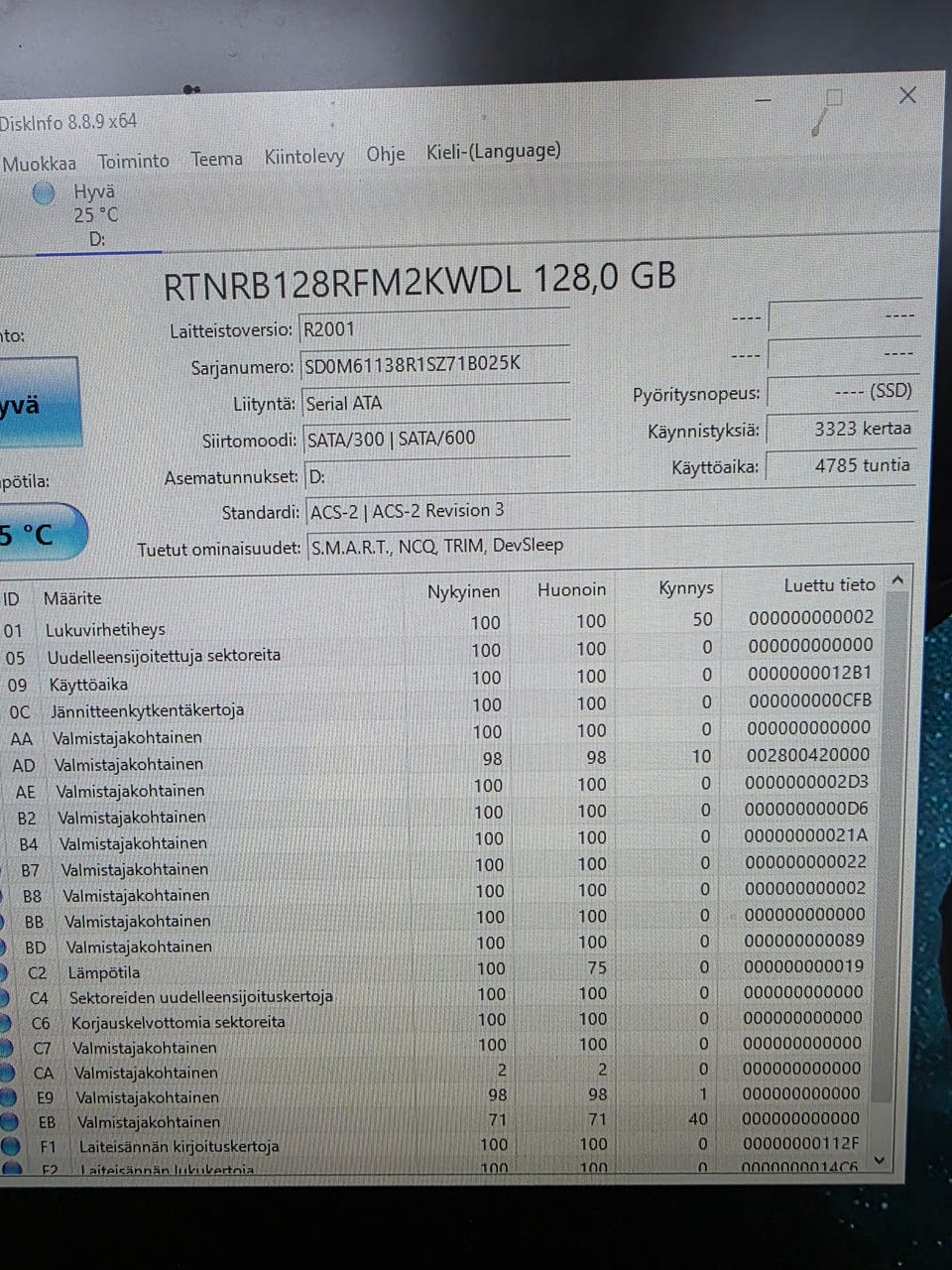Select the Valmistajakohtainen row with ID CA
The width and height of the screenshot is (952, 1270).
pos(436,1071)
